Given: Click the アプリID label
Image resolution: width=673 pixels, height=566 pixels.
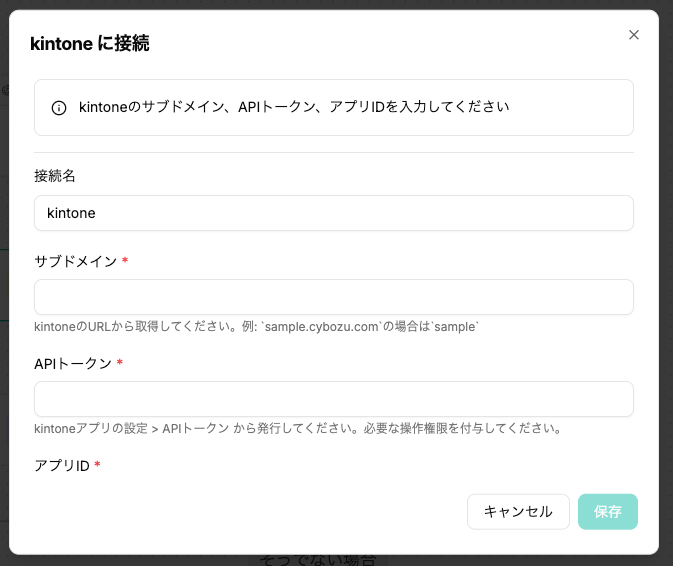Looking at the screenshot, I should pos(62,466).
